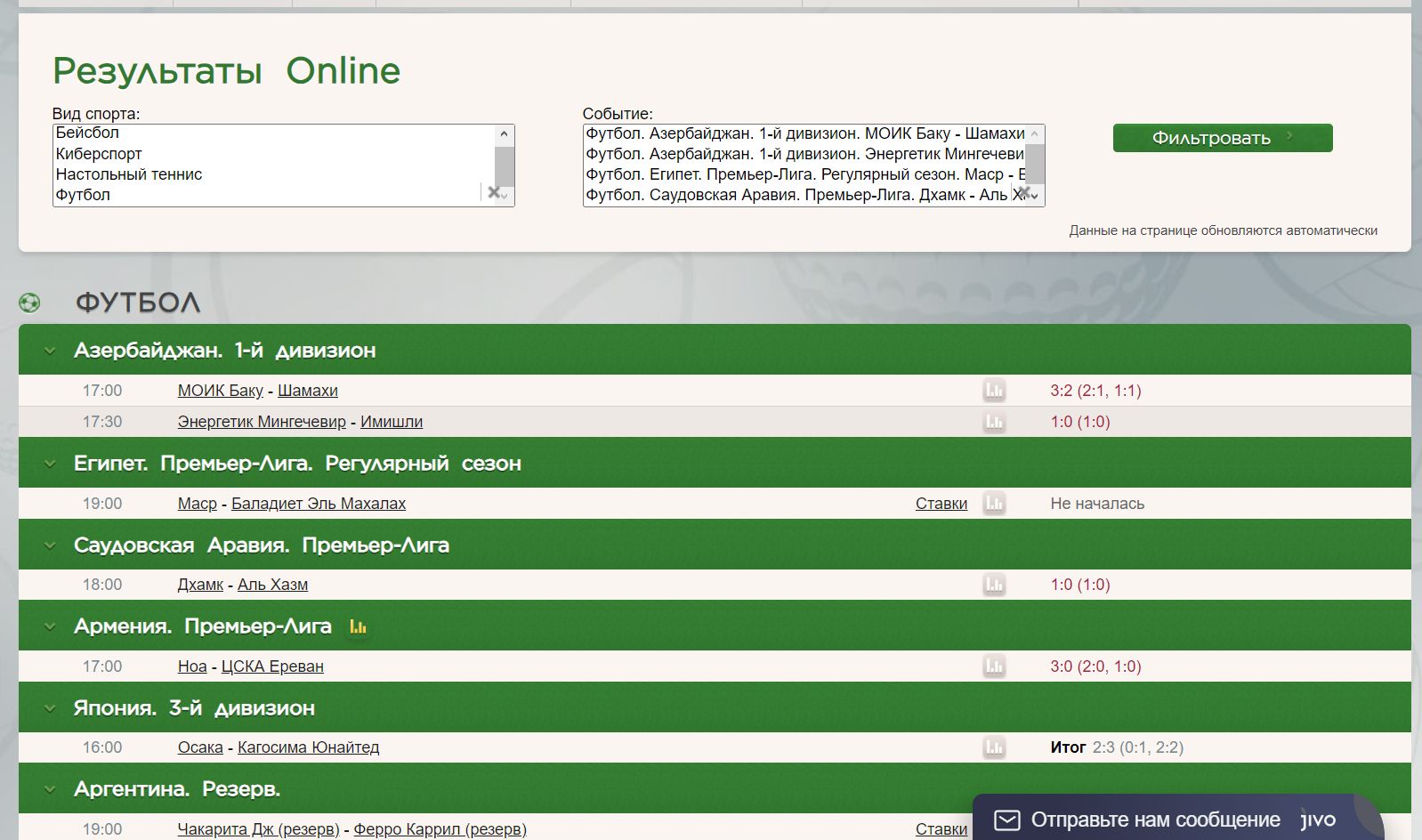Click the Фильтровать button
The width and height of the screenshot is (1422, 840).
click(x=1223, y=138)
